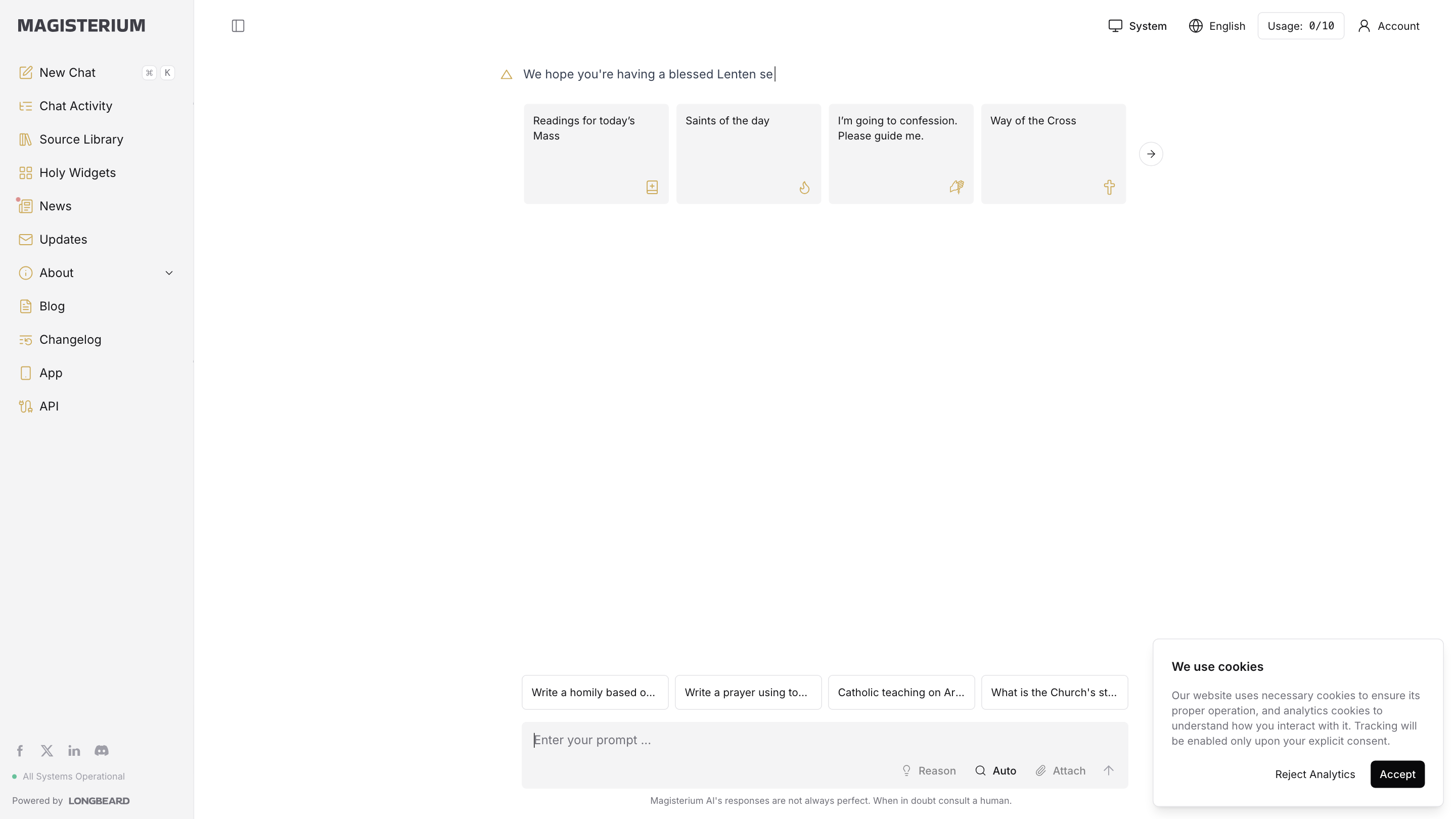Screen dimensions: 1456x819
Task: Accept the cookies
Action: [1397, 775]
